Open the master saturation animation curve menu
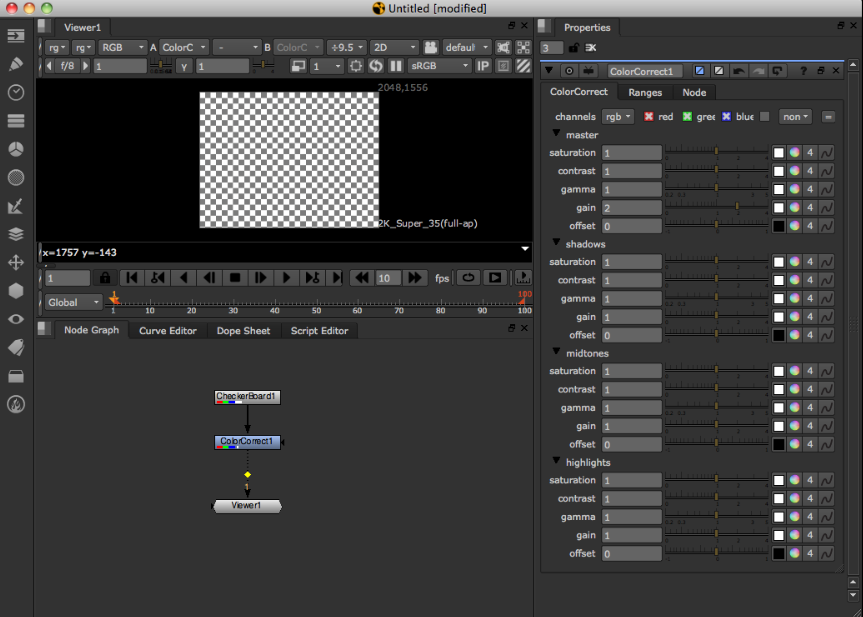Viewport: 863px width, 617px height. [x=827, y=153]
